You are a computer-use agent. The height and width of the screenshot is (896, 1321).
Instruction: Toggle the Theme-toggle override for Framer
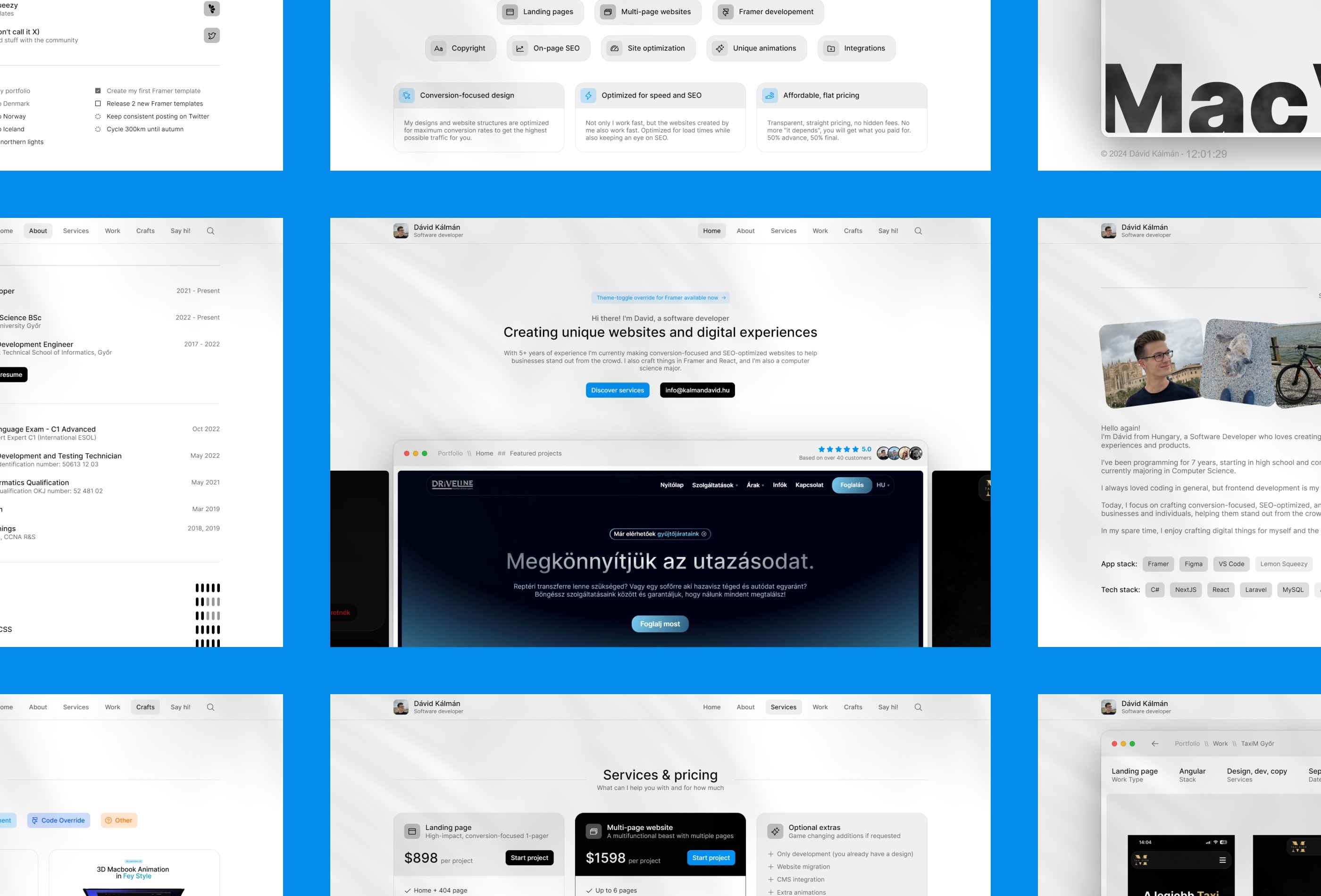660,297
